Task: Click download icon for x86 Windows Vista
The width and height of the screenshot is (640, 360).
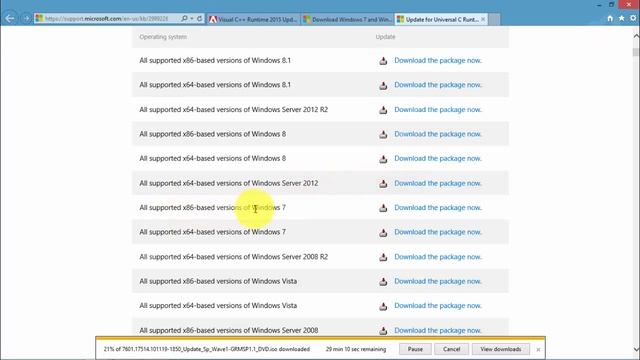Action: [x=383, y=282]
